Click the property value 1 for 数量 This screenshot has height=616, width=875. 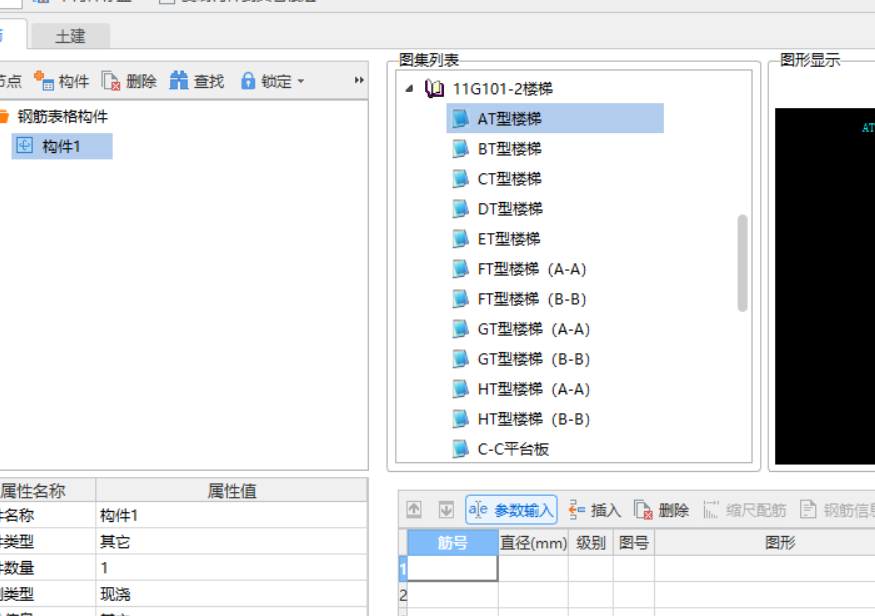232,567
